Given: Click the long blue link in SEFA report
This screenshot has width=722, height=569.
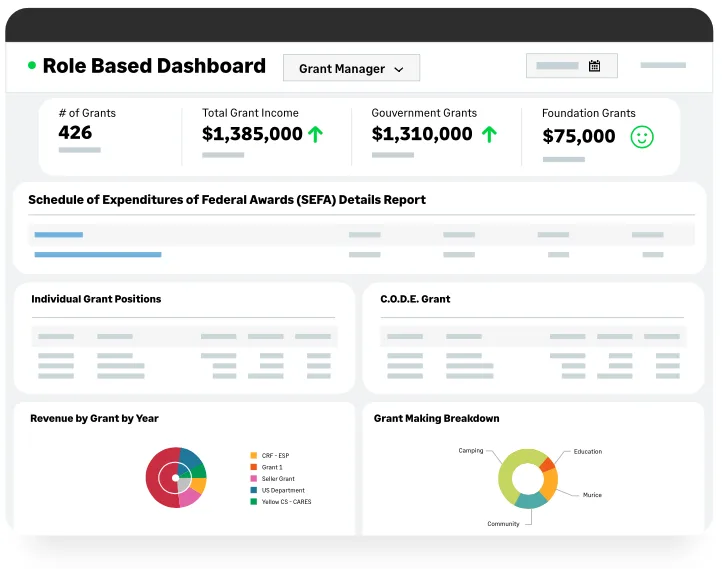Looking at the screenshot, I should tap(98, 255).
